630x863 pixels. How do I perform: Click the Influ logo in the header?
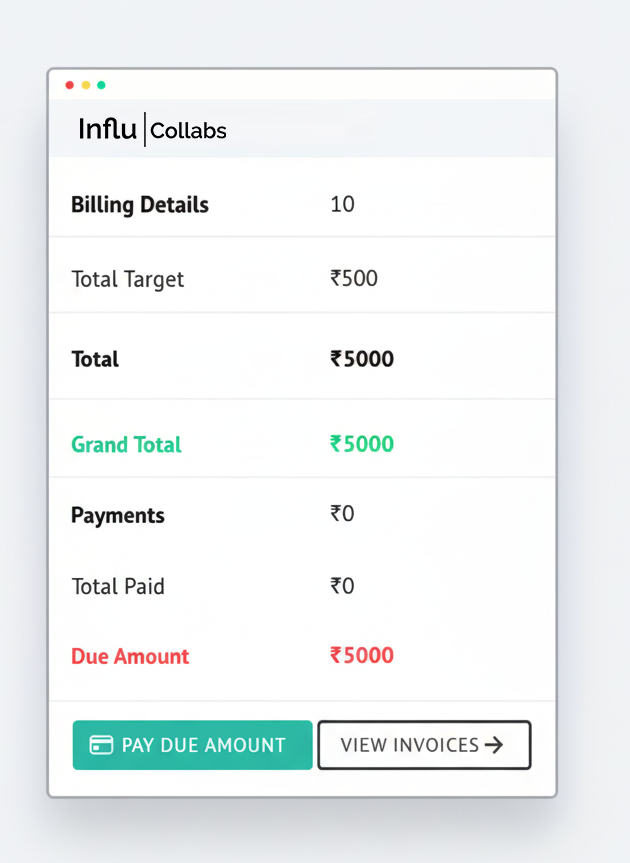pyautogui.click(x=108, y=129)
